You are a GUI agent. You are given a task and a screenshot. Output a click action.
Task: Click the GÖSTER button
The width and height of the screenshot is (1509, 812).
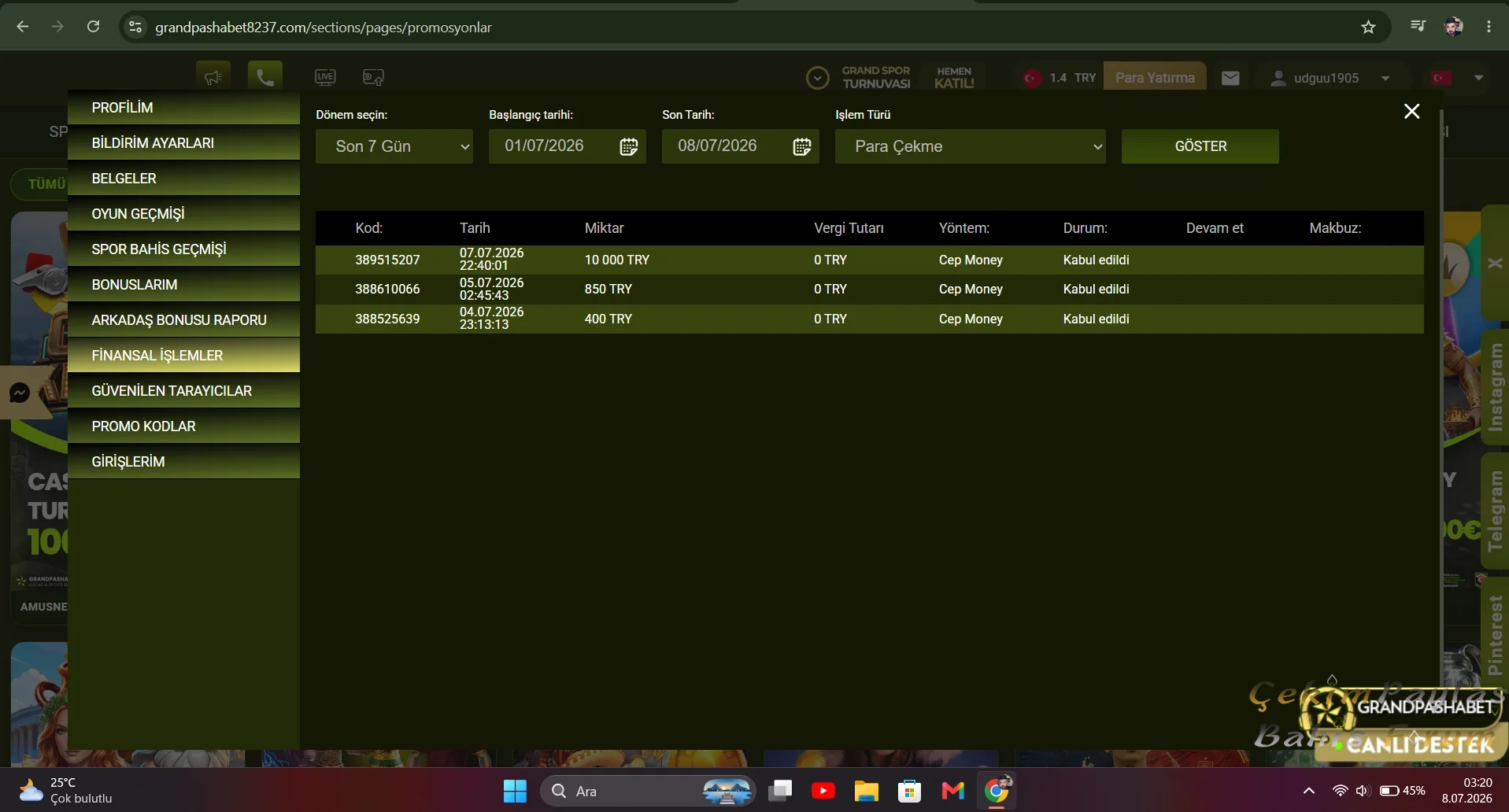pos(1200,146)
